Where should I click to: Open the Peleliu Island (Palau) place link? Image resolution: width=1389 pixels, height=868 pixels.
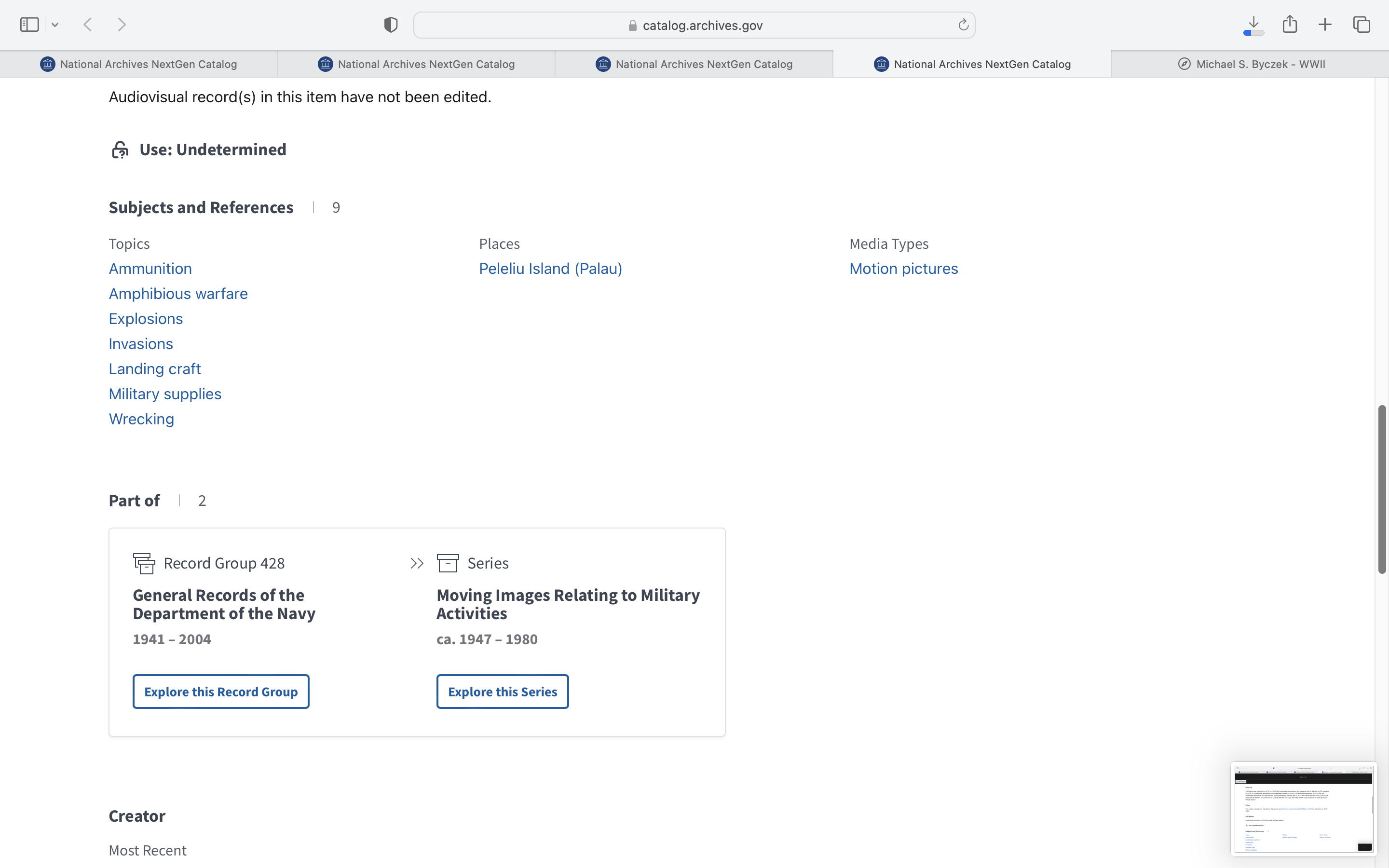coord(550,269)
